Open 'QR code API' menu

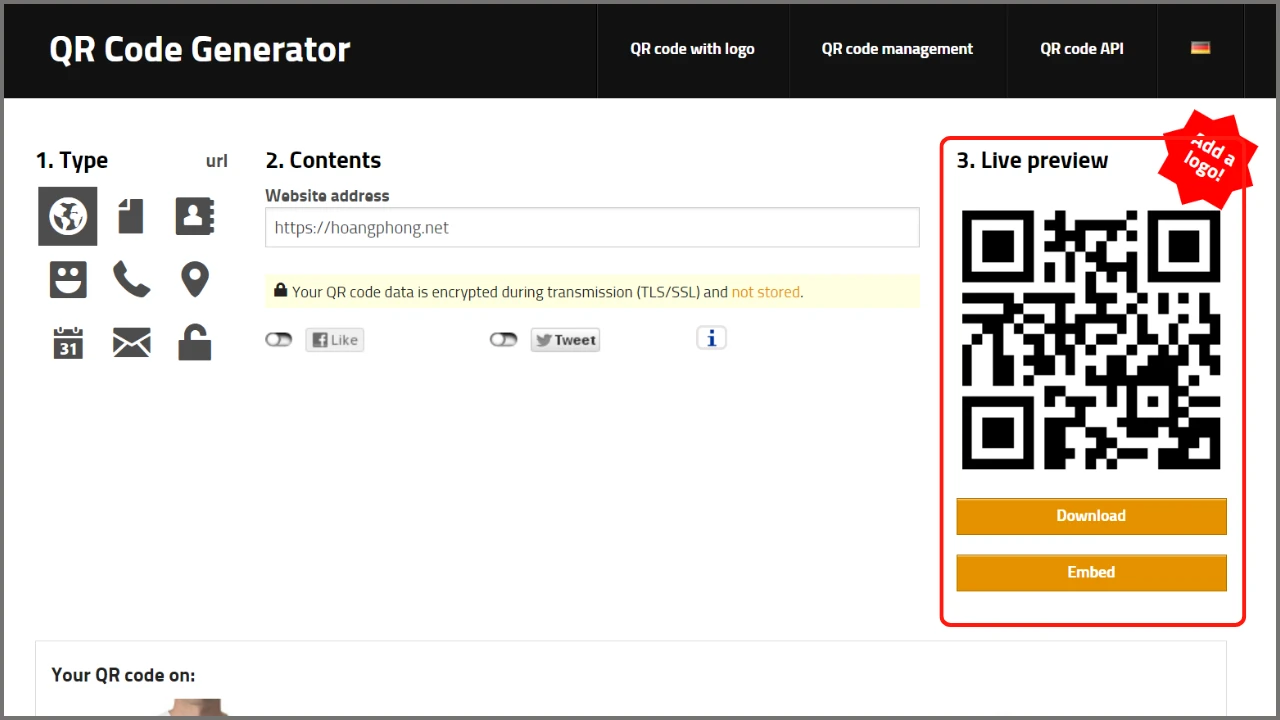tap(1082, 49)
